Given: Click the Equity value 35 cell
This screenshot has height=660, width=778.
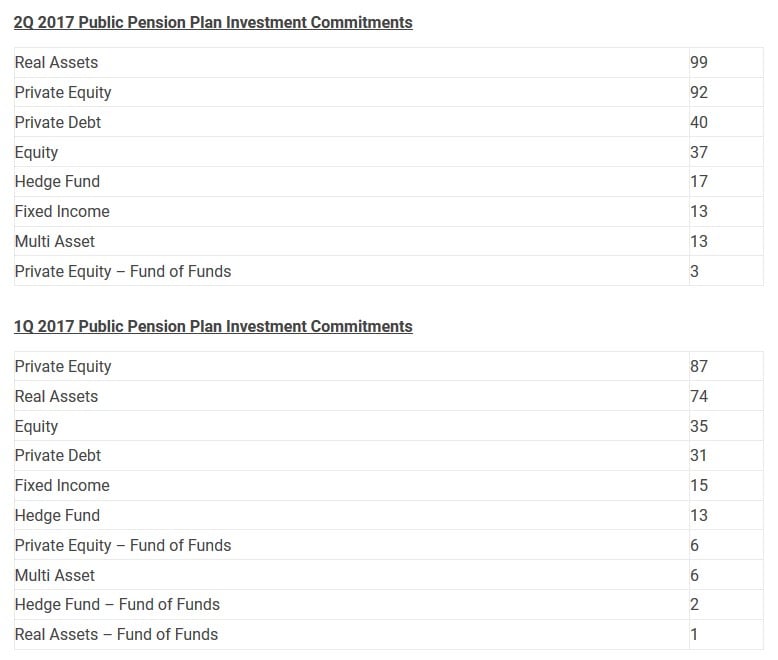Looking at the screenshot, I should pos(699,426).
